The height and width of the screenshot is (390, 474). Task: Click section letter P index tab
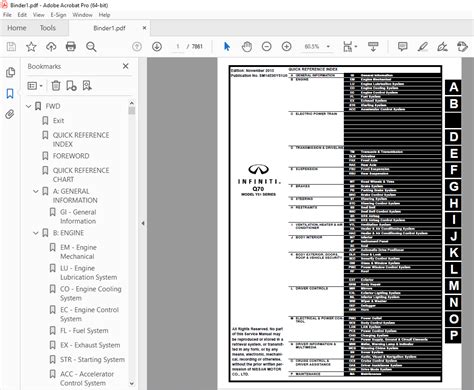click(453, 335)
